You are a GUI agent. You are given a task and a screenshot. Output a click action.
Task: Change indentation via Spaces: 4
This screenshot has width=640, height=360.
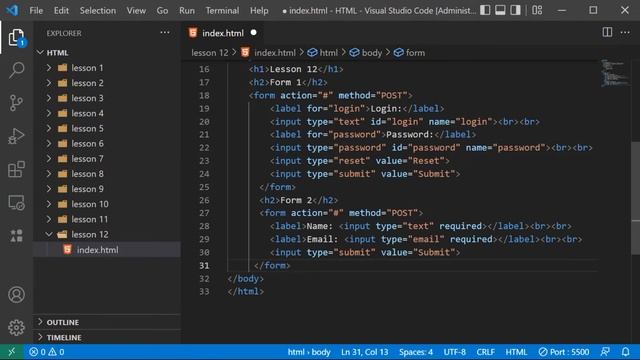pos(416,352)
